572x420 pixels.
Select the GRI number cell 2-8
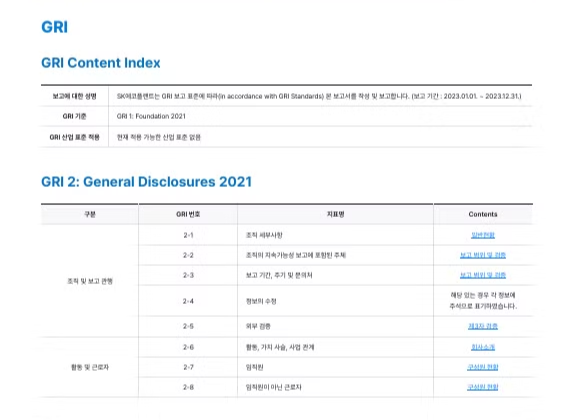point(188,387)
